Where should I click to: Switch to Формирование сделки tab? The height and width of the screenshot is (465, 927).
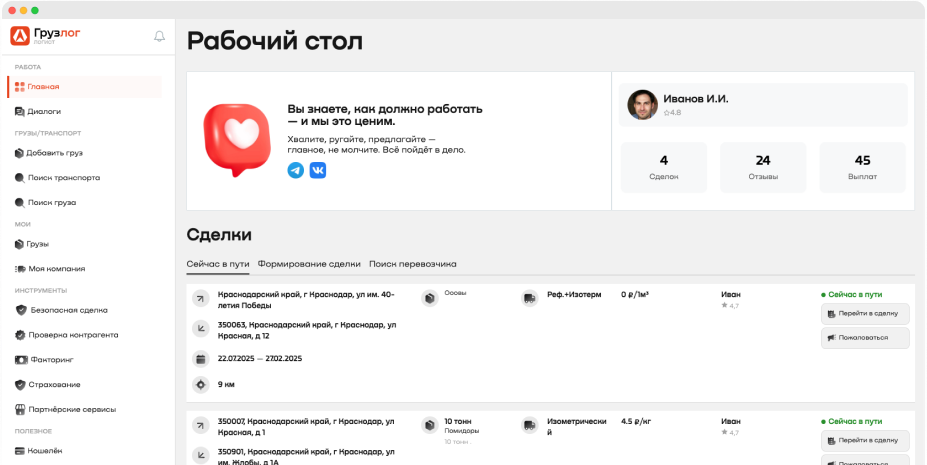(x=309, y=264)
